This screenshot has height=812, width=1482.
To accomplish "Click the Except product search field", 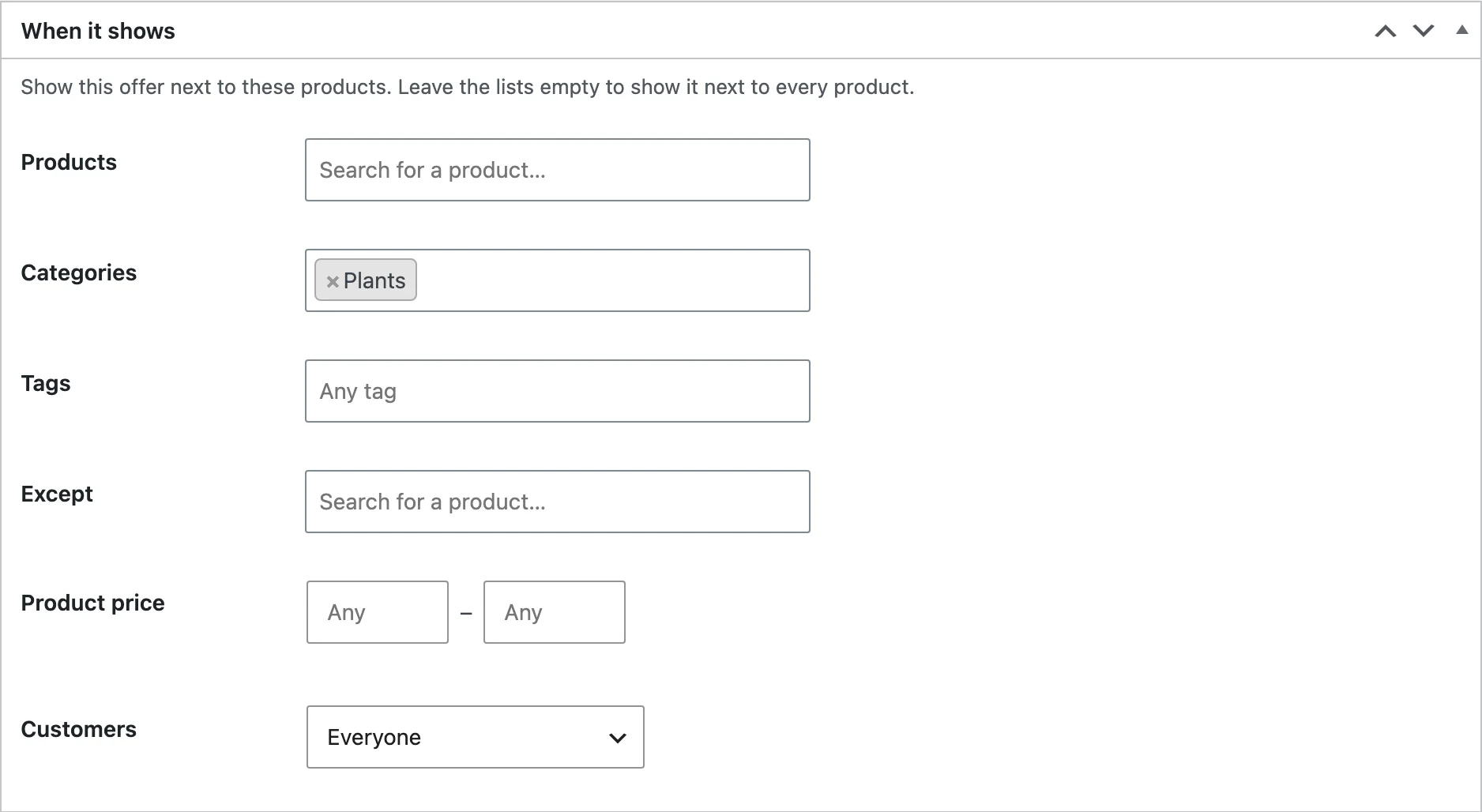I will [558, 502].
